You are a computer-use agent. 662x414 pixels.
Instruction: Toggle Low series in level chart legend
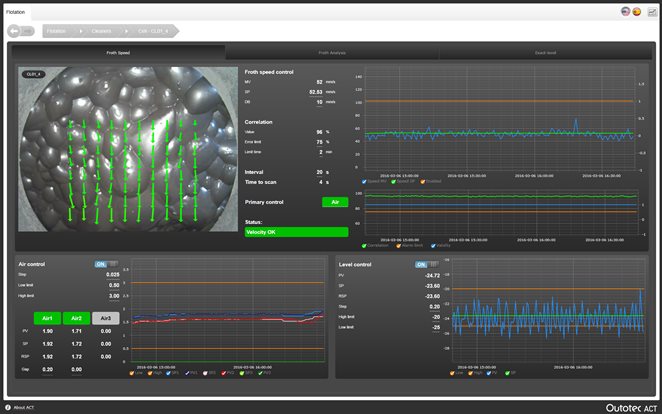(x=452, y=373)
